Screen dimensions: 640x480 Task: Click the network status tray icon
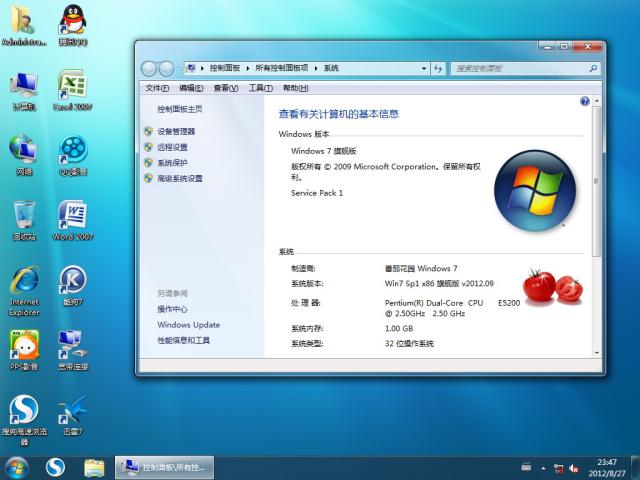[558, 468]
